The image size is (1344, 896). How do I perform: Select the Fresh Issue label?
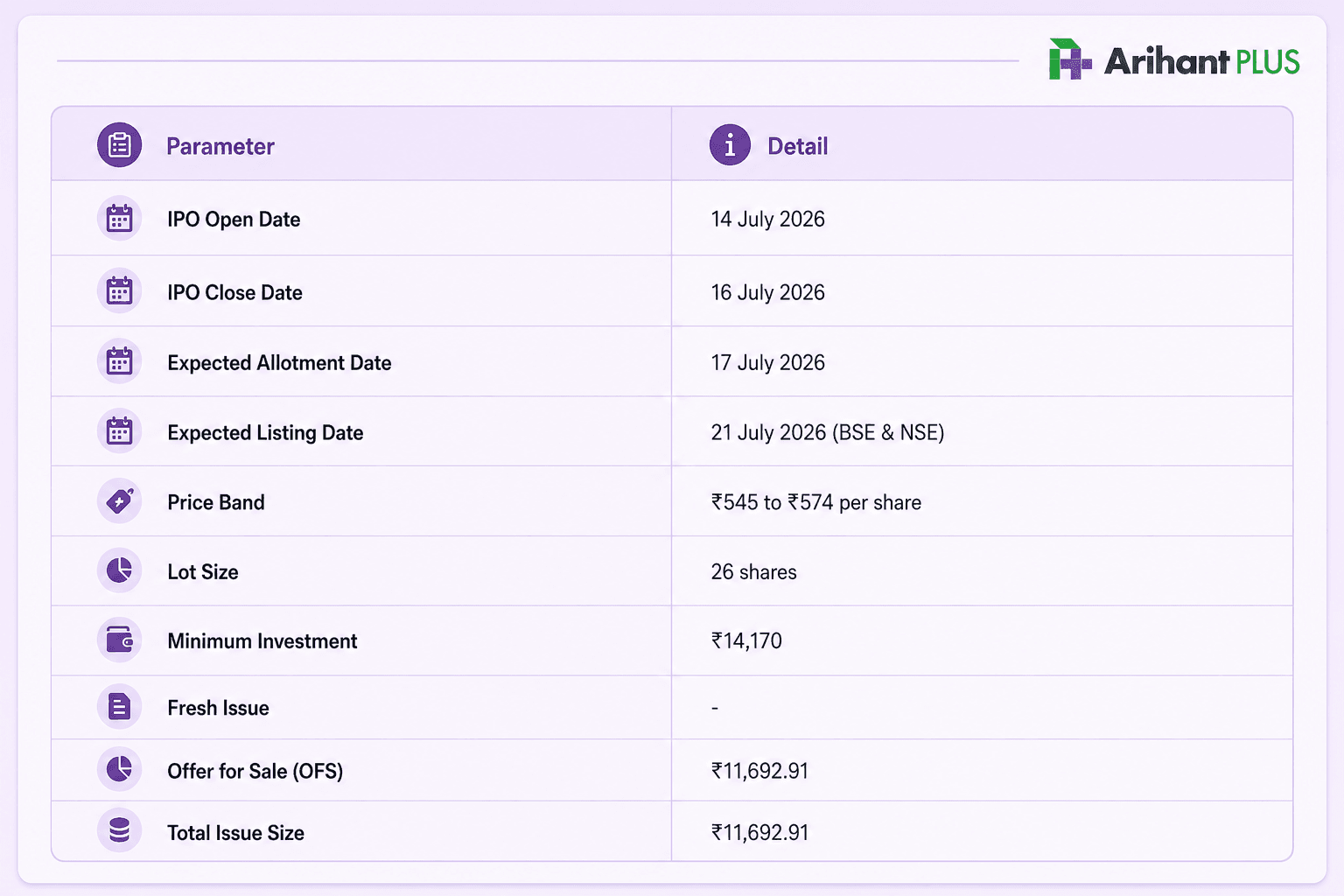coord(218,708)
